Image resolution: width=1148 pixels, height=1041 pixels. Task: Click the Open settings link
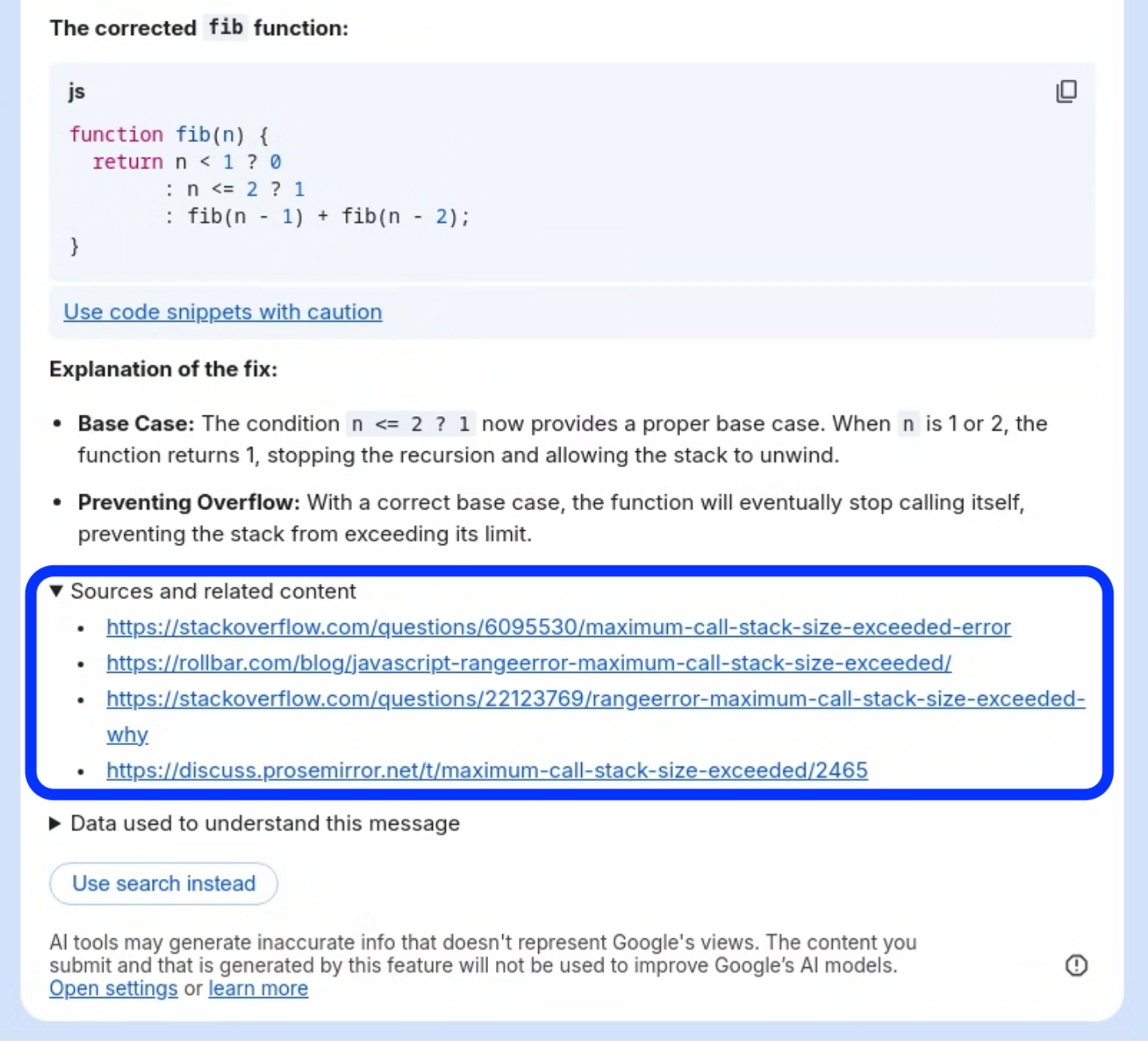pyautogui.click(x=113, y=988)
